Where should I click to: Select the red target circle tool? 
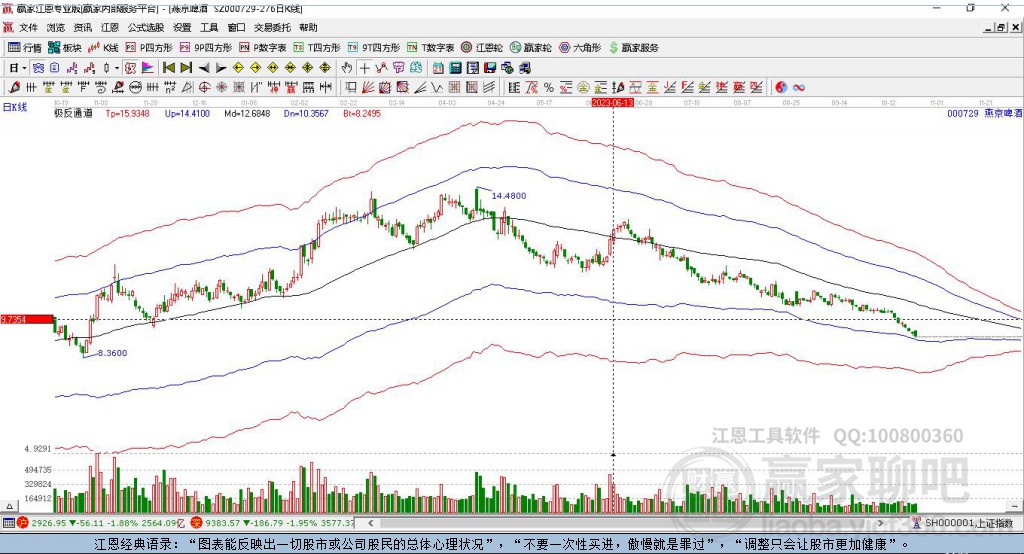(x=204, y=88)
